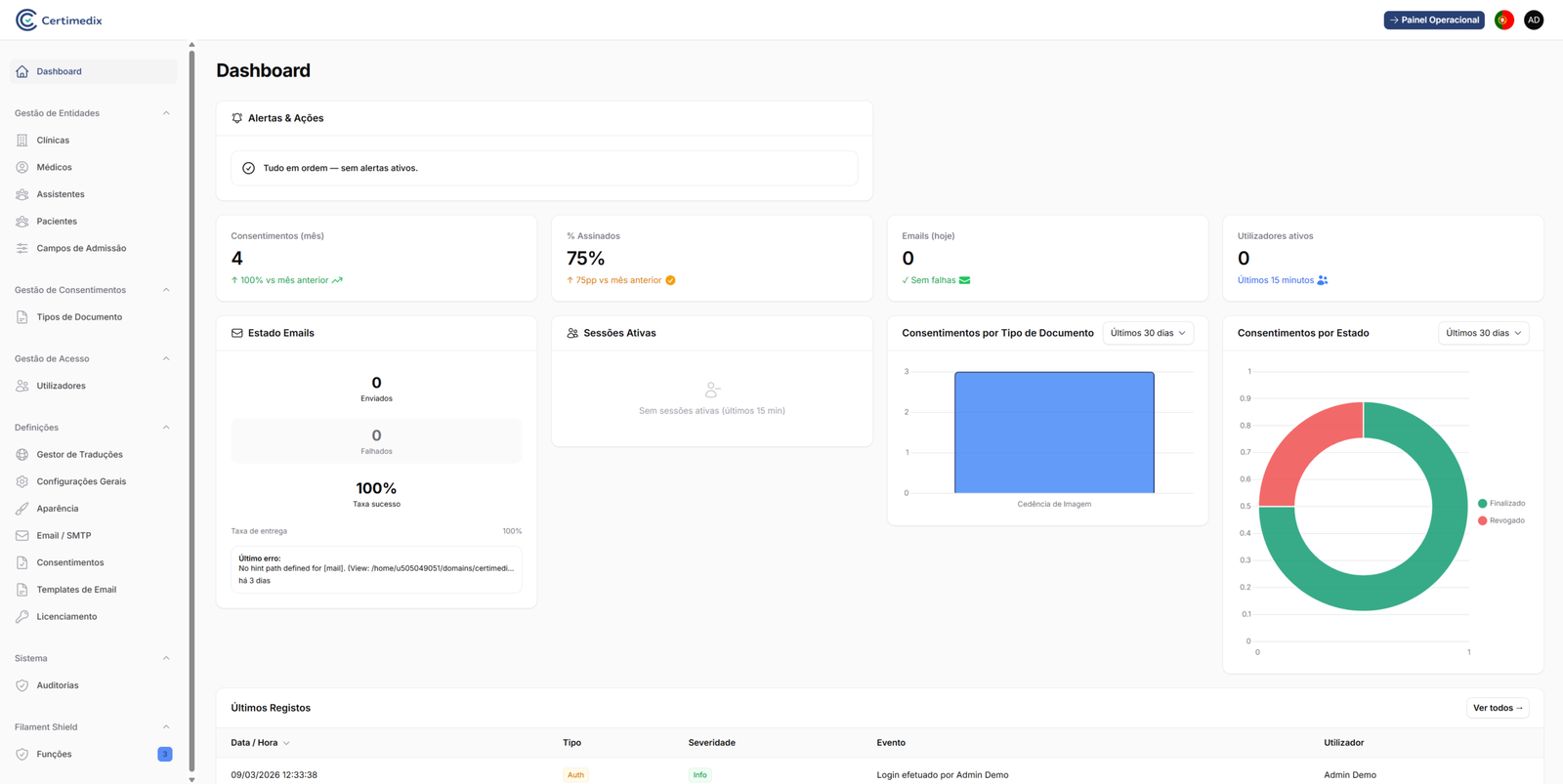Click the Clínicas building icon
Image resolution: width=1563 pixels, height=784 pixels.
tap(22, 141)
